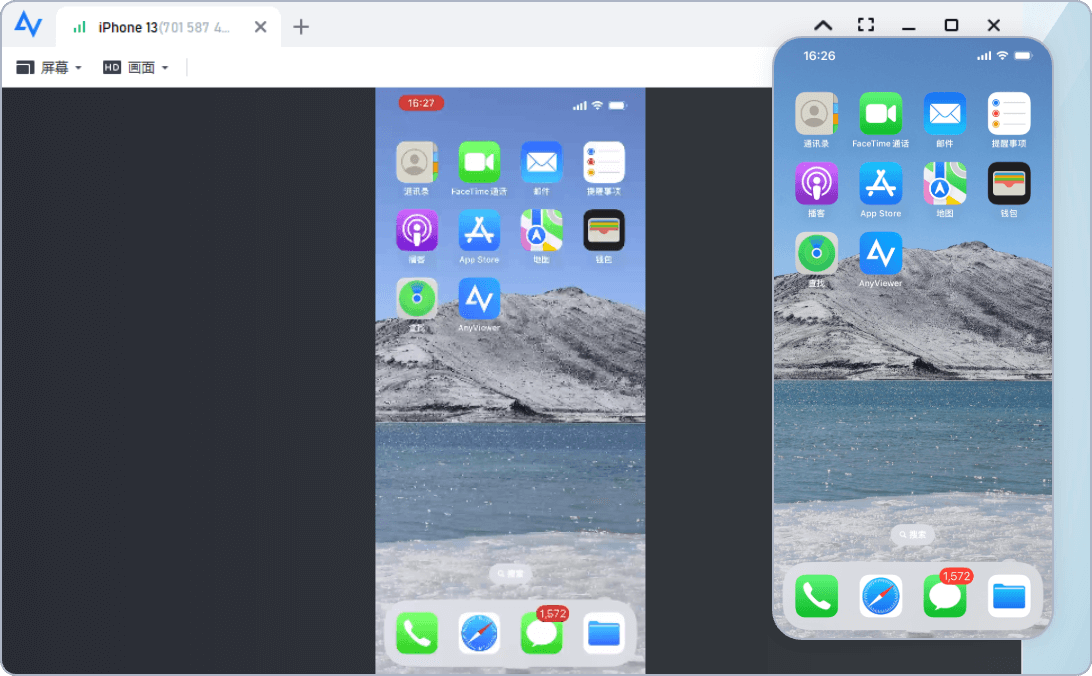Open AnyViewer app in the center mirrored screen
Image resolution: width=1092 pixels, height=676 pixels.
479,299
